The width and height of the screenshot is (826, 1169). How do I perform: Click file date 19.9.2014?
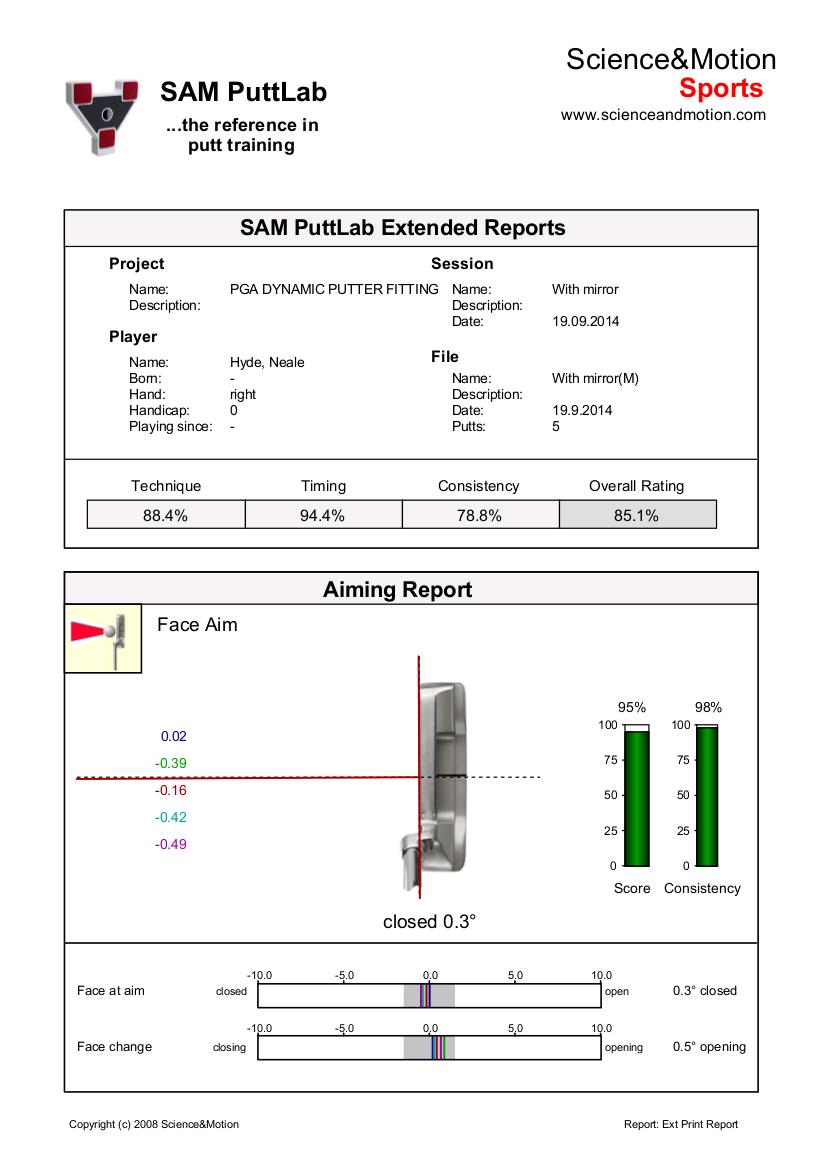pos(581,410)
